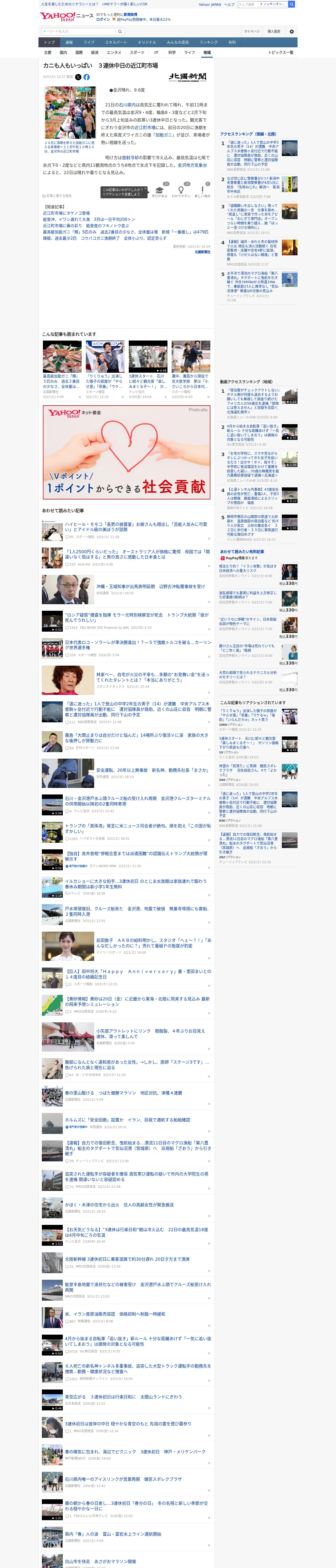This screenshot has height=1568, width=336.
Task: Click the blue web search button at top right
Action: pos(292,4)
